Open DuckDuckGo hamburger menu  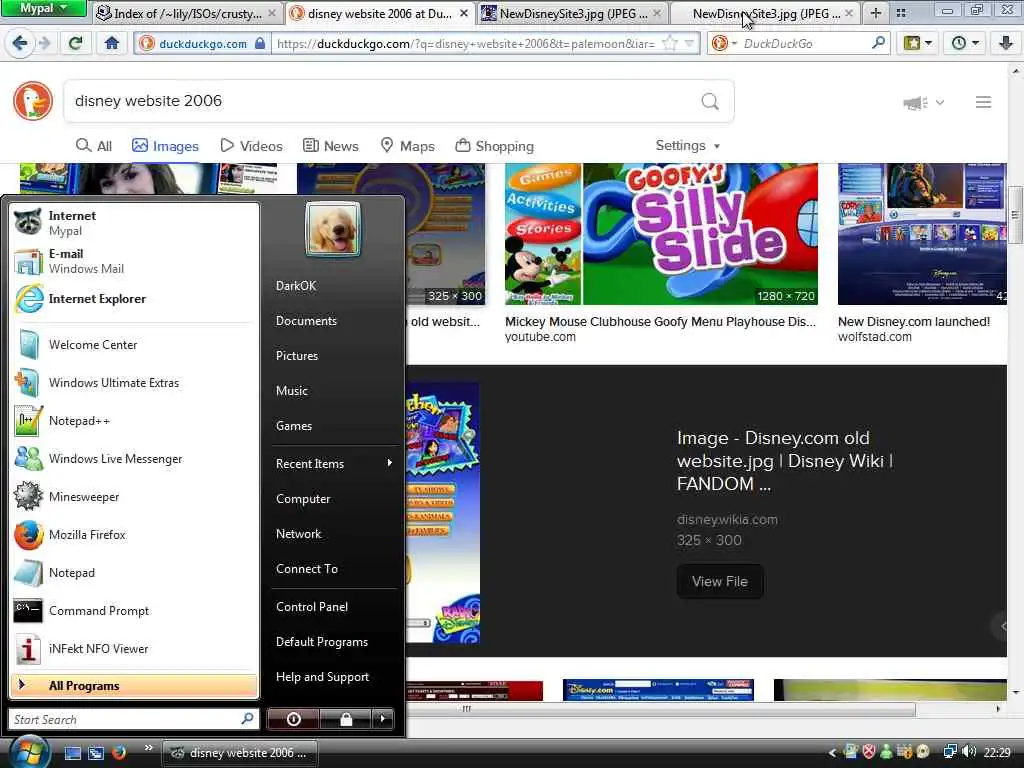click(984, 102)
